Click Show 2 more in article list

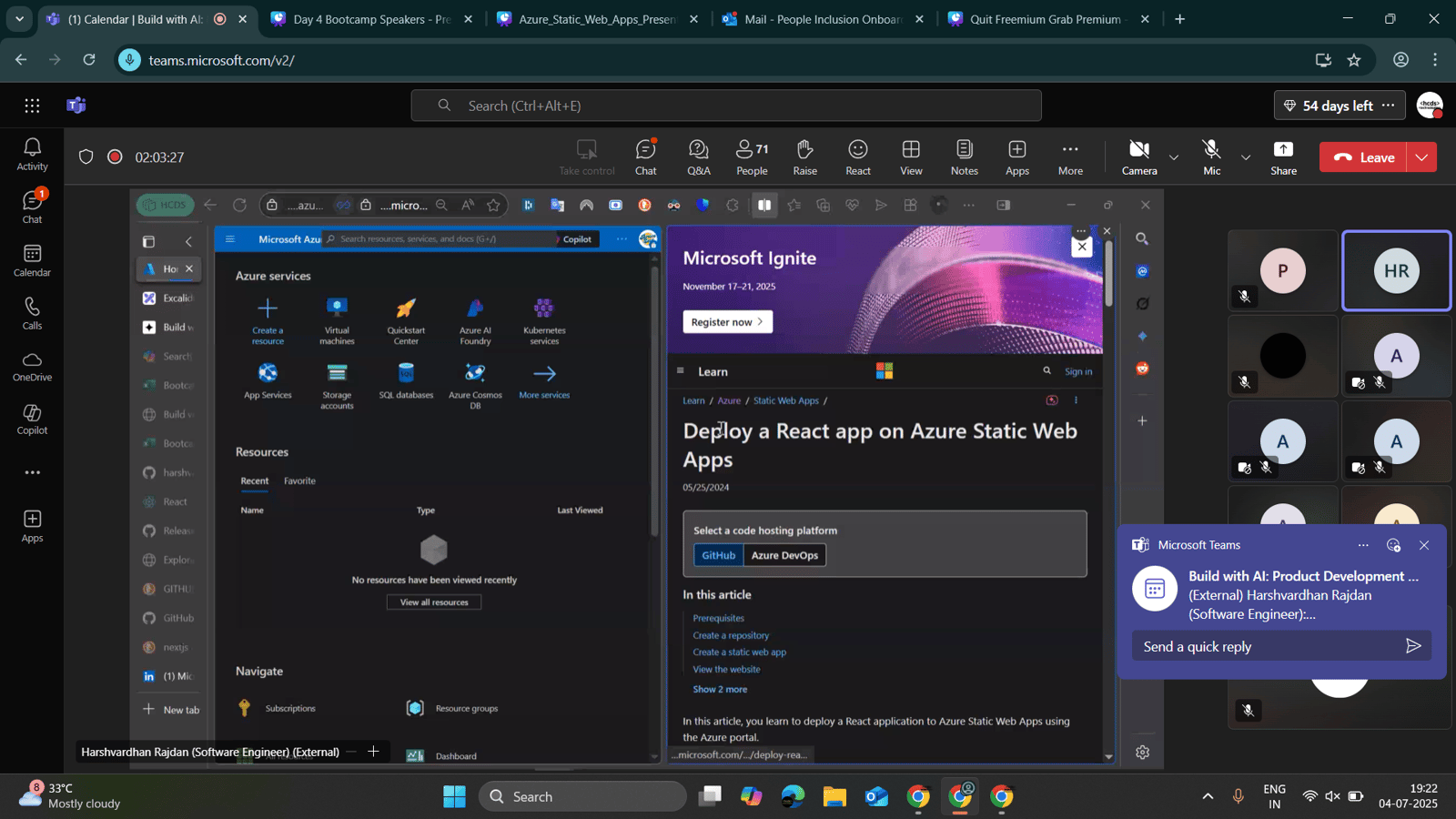click(720, 690)
